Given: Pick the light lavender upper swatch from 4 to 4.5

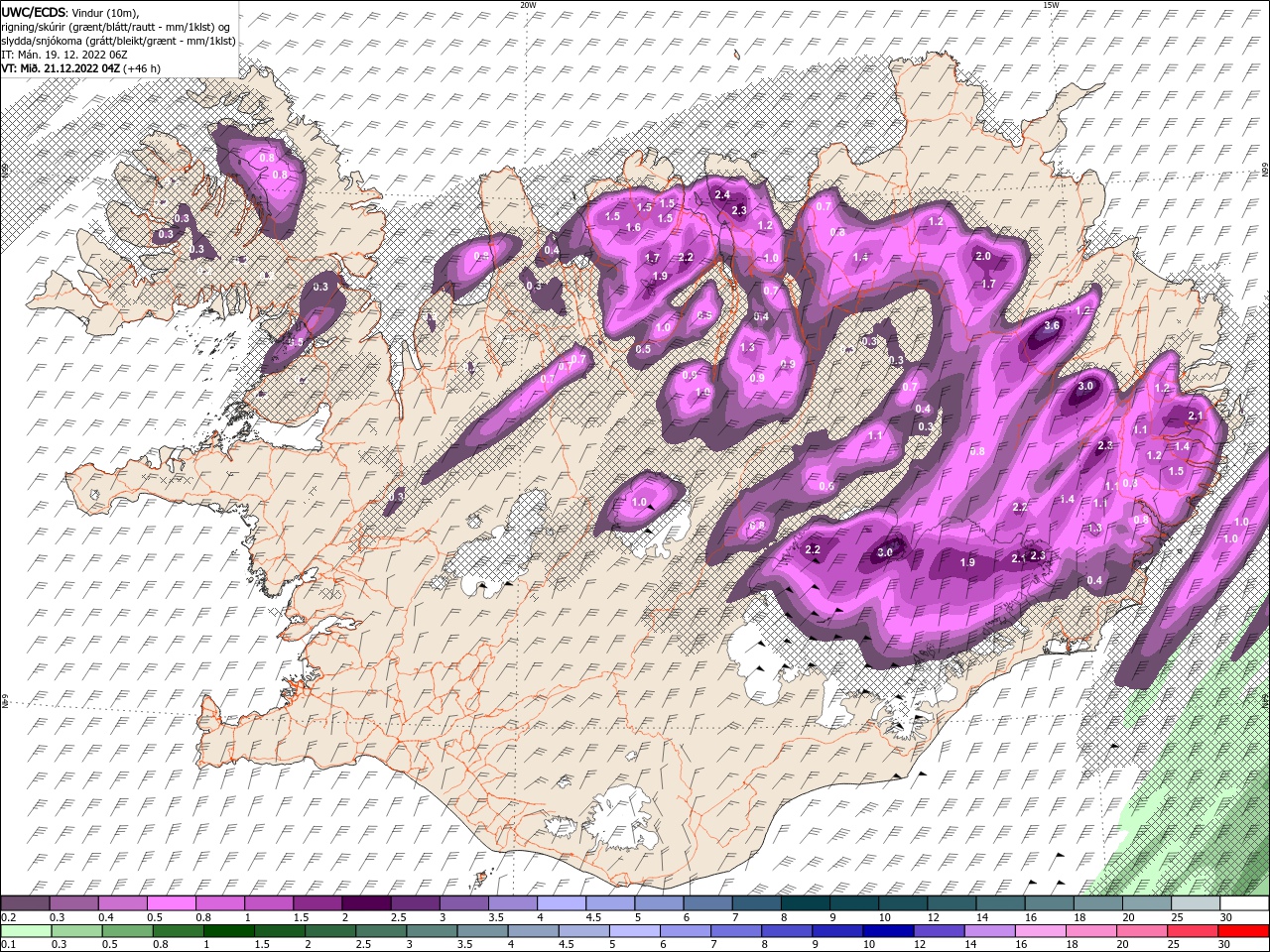Looking at the screenshot, I should 562,903.
